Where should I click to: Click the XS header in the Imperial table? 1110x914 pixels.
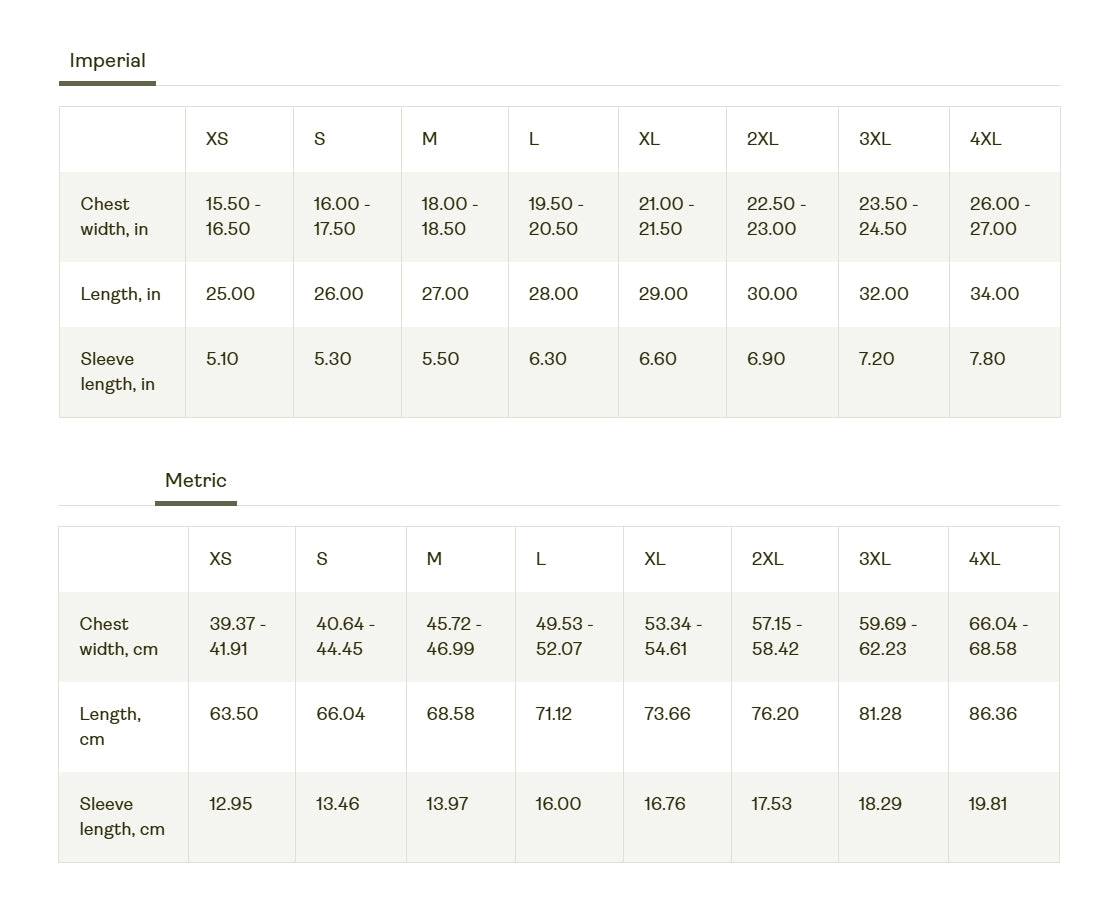(217, 139)
